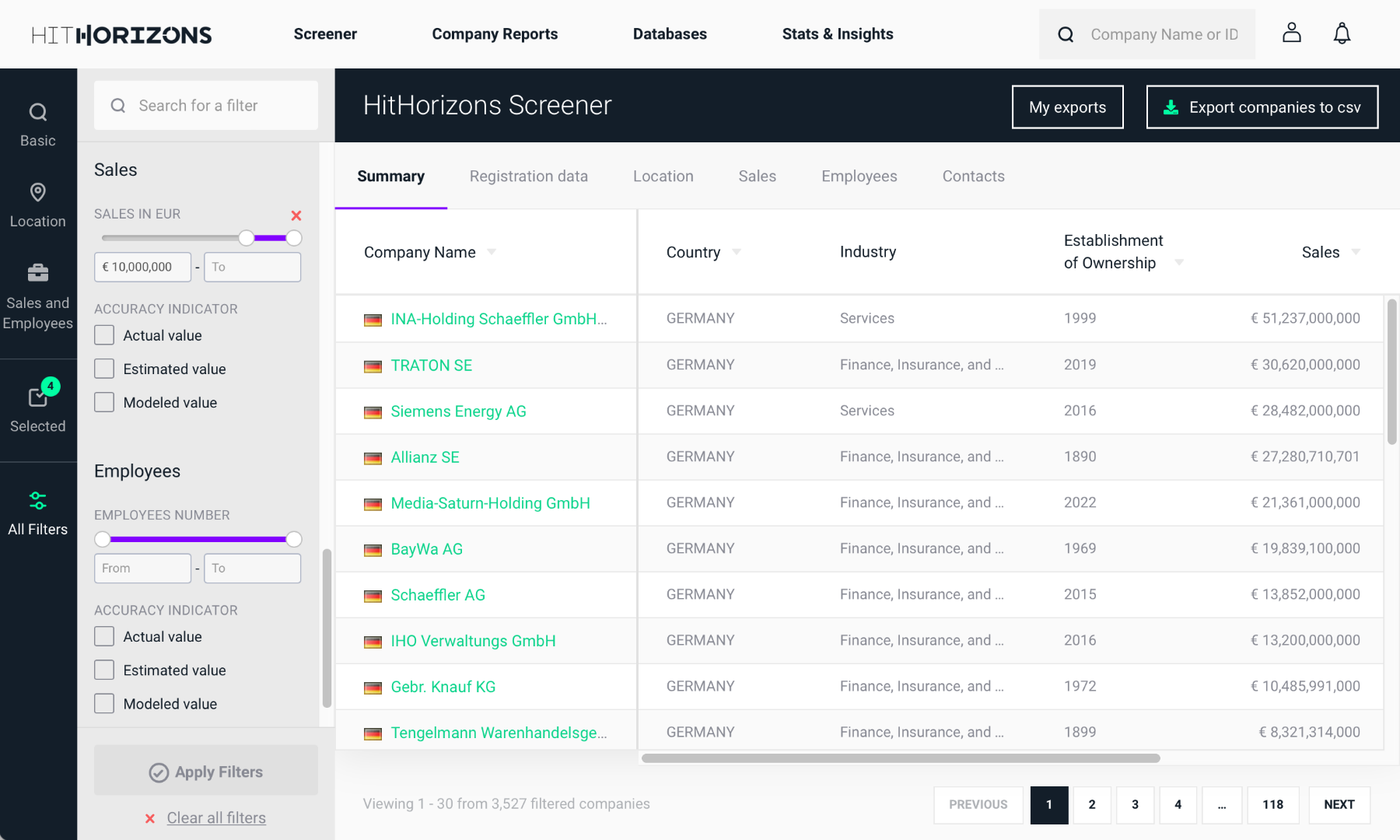Check Modeled value under Employees accuracy indicator

pyautogui.click(x=104, y=703)
